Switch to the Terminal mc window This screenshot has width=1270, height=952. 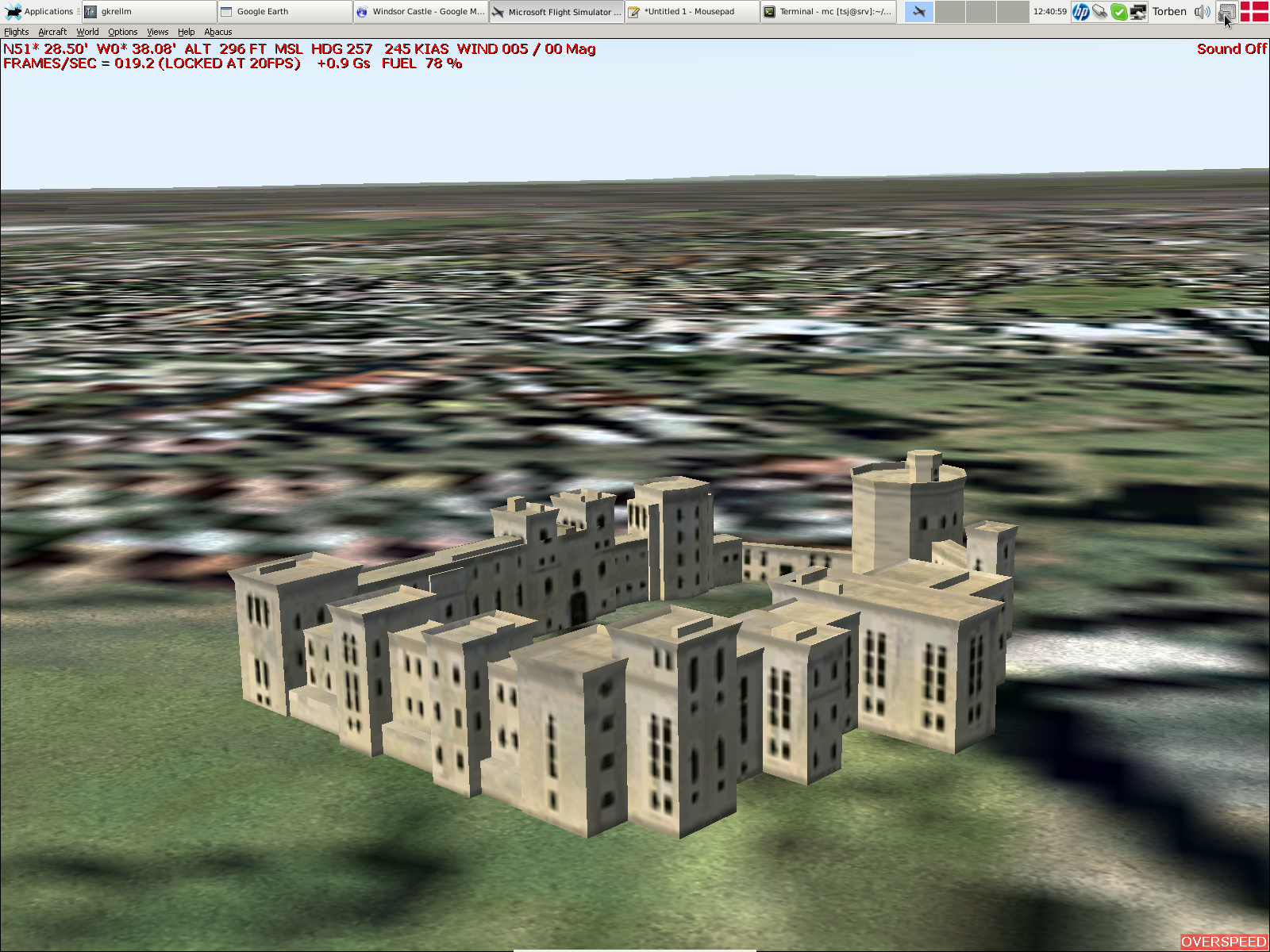coord(828,11)
